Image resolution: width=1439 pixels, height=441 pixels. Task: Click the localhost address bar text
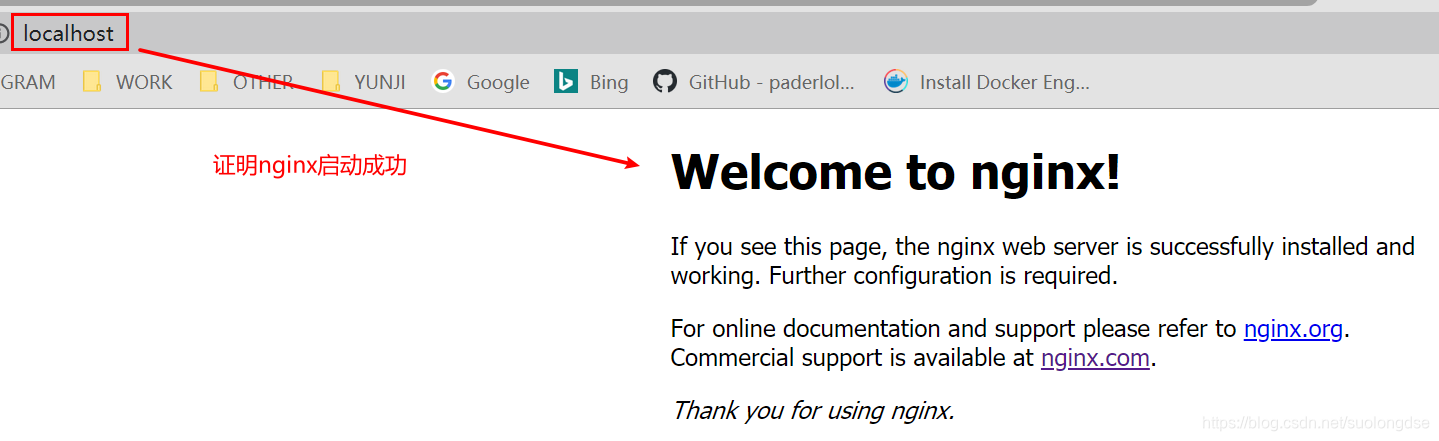69,34
